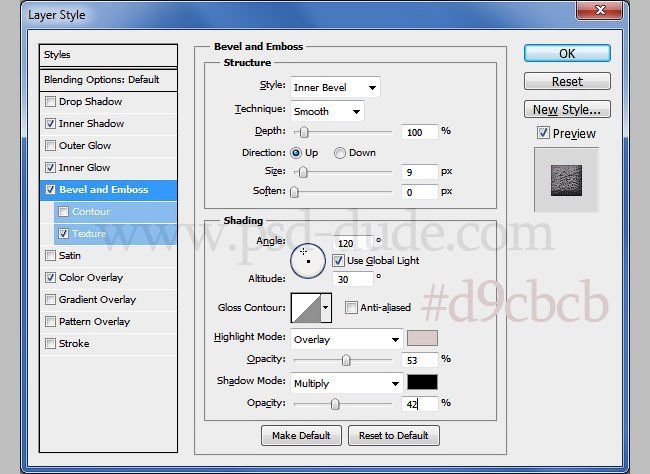Viewport: 650px width, 474px height.
Task: Click the Highlight Opacity value field
Action: (x=419, y=360)
